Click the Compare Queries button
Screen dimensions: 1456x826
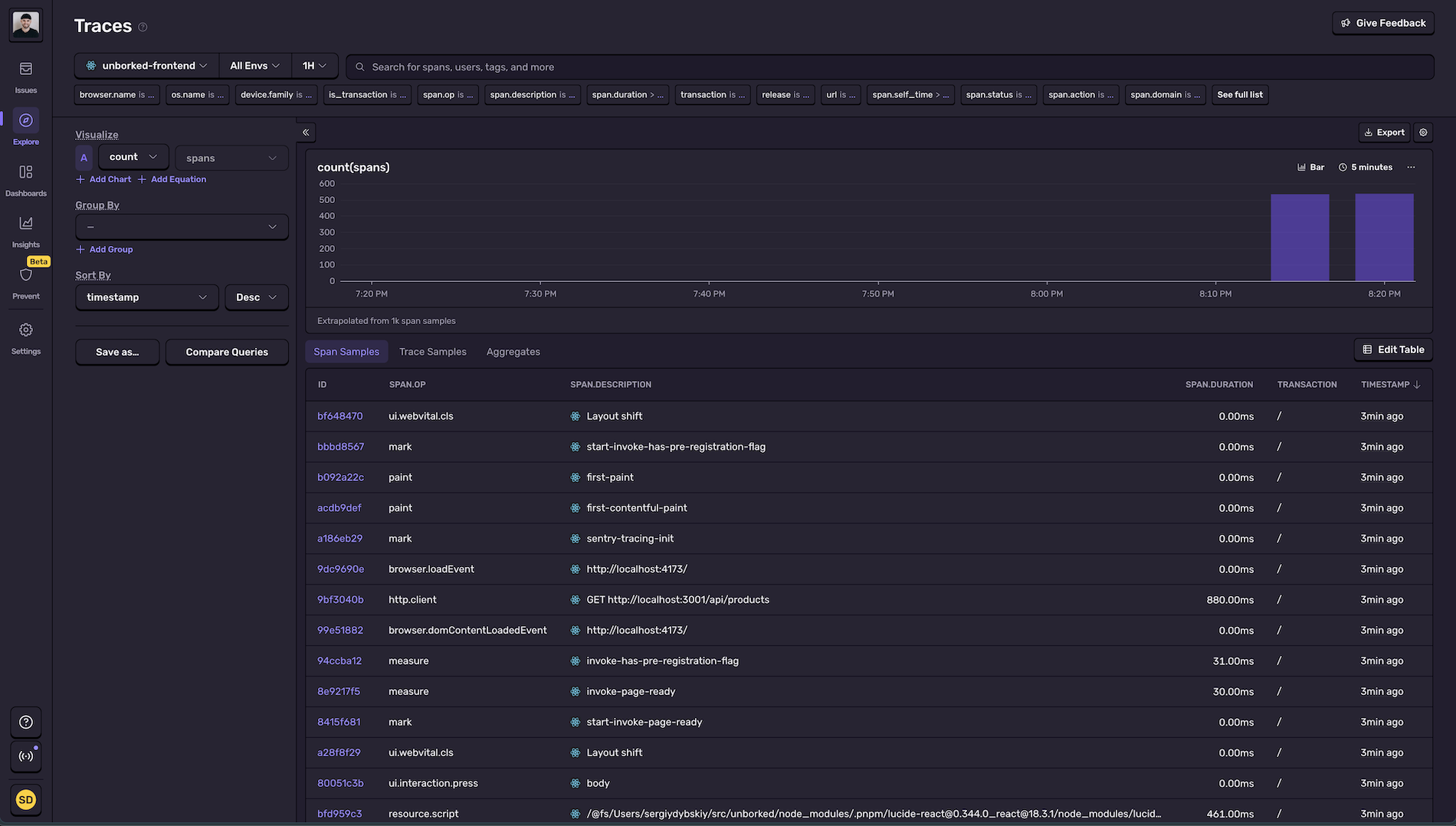point(227,352)
